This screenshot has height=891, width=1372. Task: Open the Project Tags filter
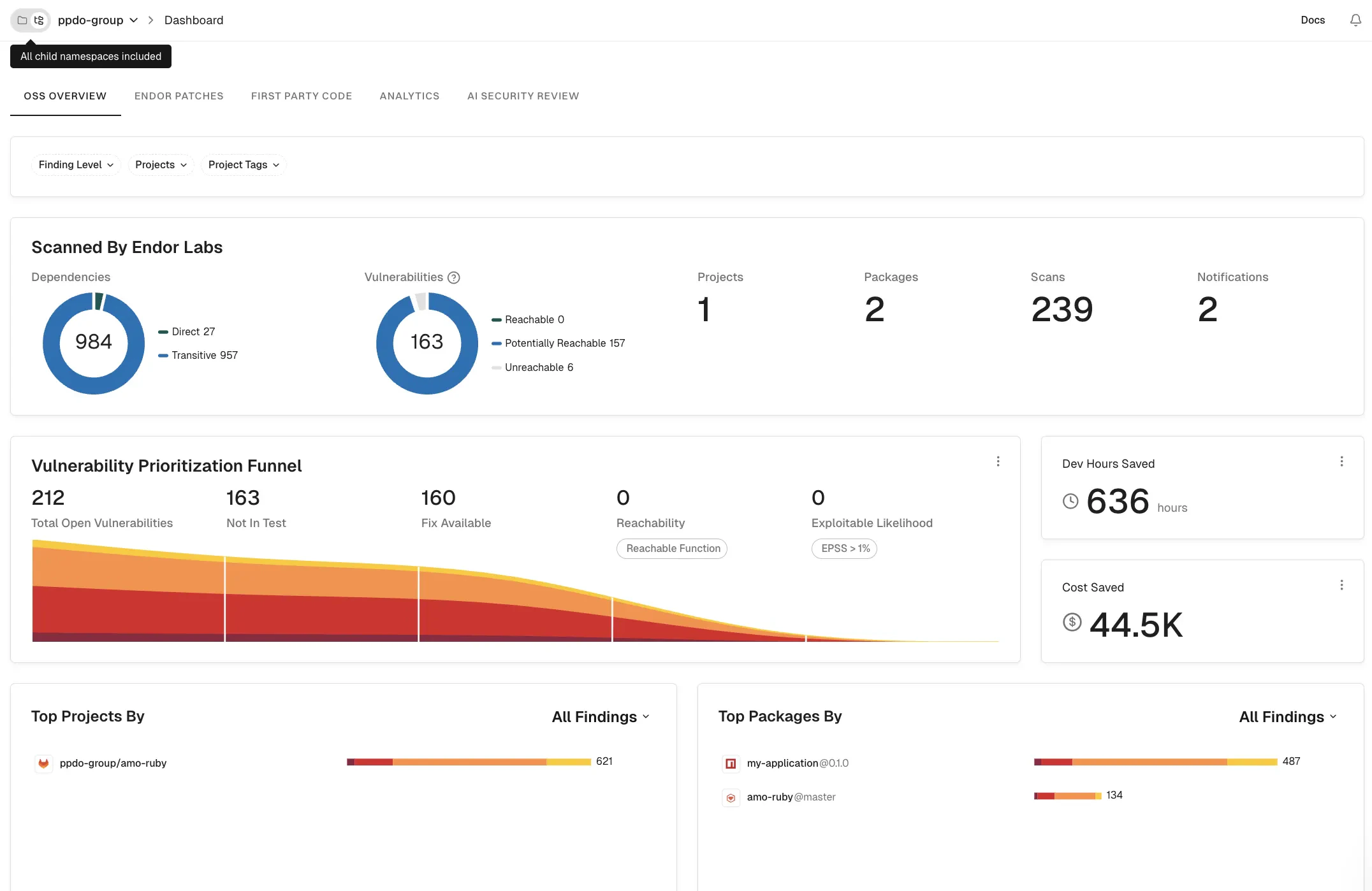[x=244, y=165]
